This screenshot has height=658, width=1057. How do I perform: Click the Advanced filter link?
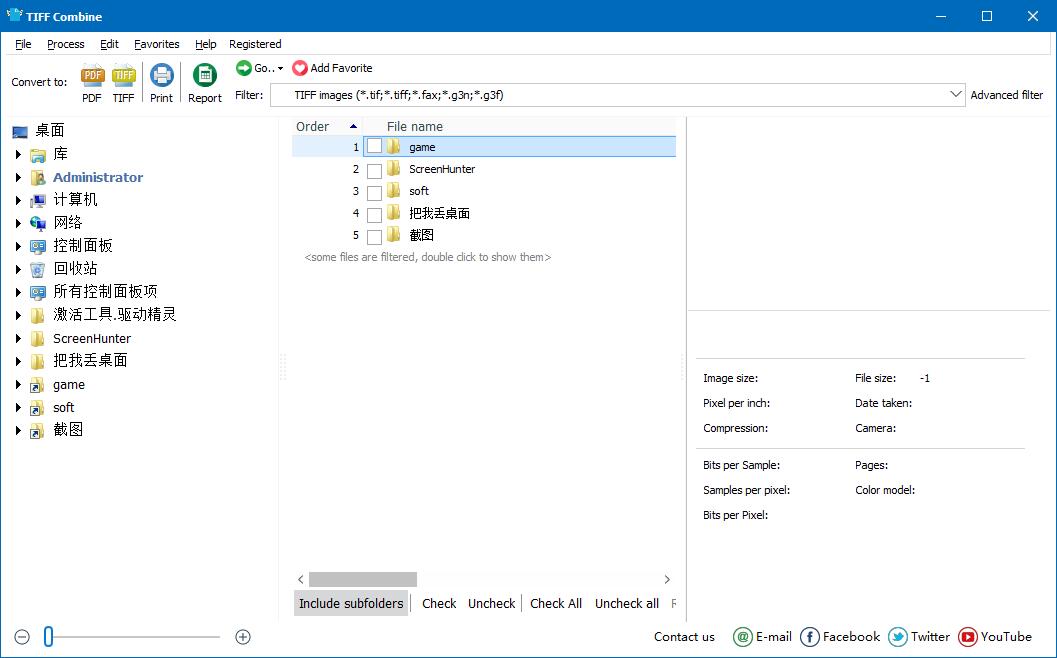pos(1006,95)
